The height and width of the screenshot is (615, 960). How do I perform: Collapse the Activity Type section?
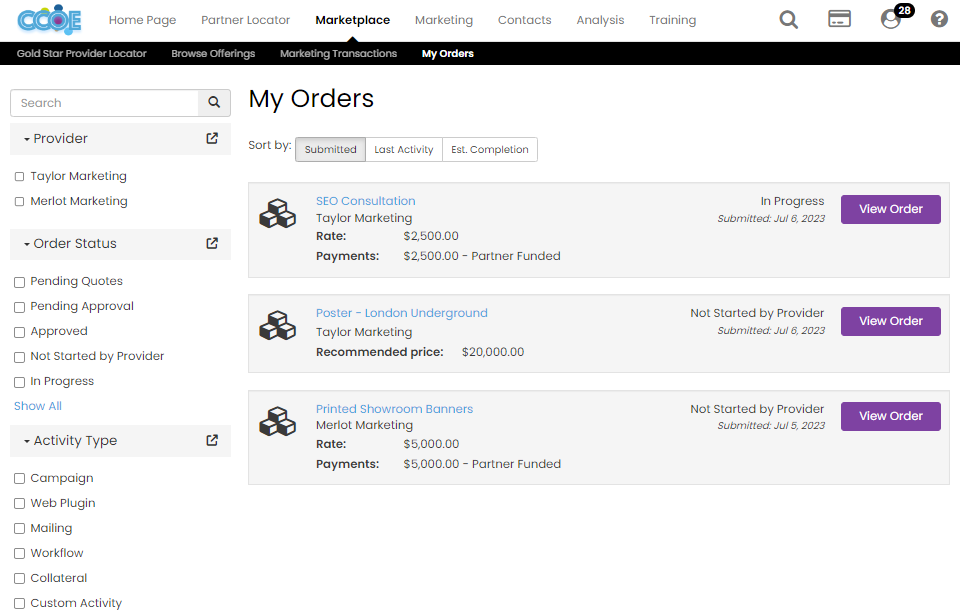[x=27, y=440]
